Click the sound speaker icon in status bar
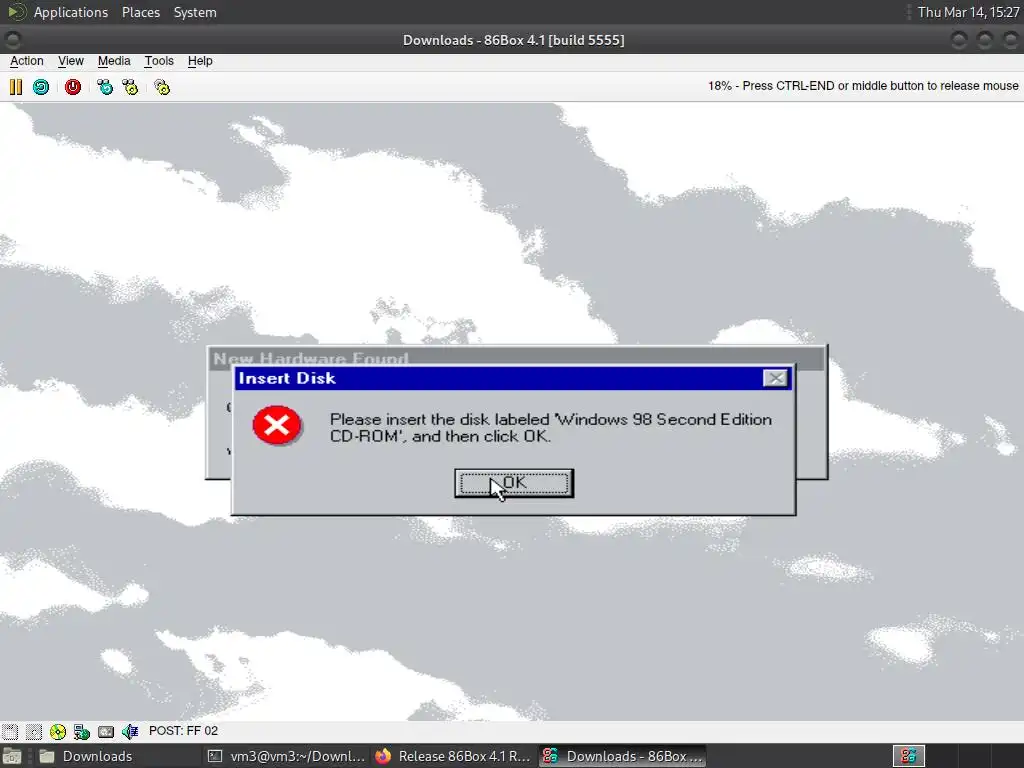The image size is (1024, 768). pyautogui.click(x=130, y=731)
